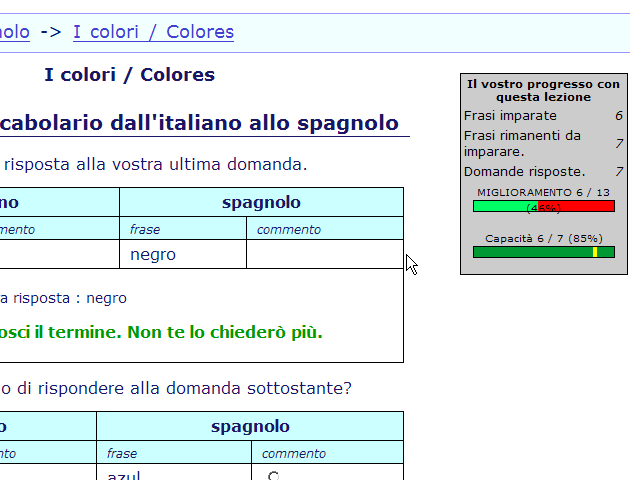Click the lower table's 'spagnolo' header
This screenshot has width=640, height=480.
(x=250, y=427)
